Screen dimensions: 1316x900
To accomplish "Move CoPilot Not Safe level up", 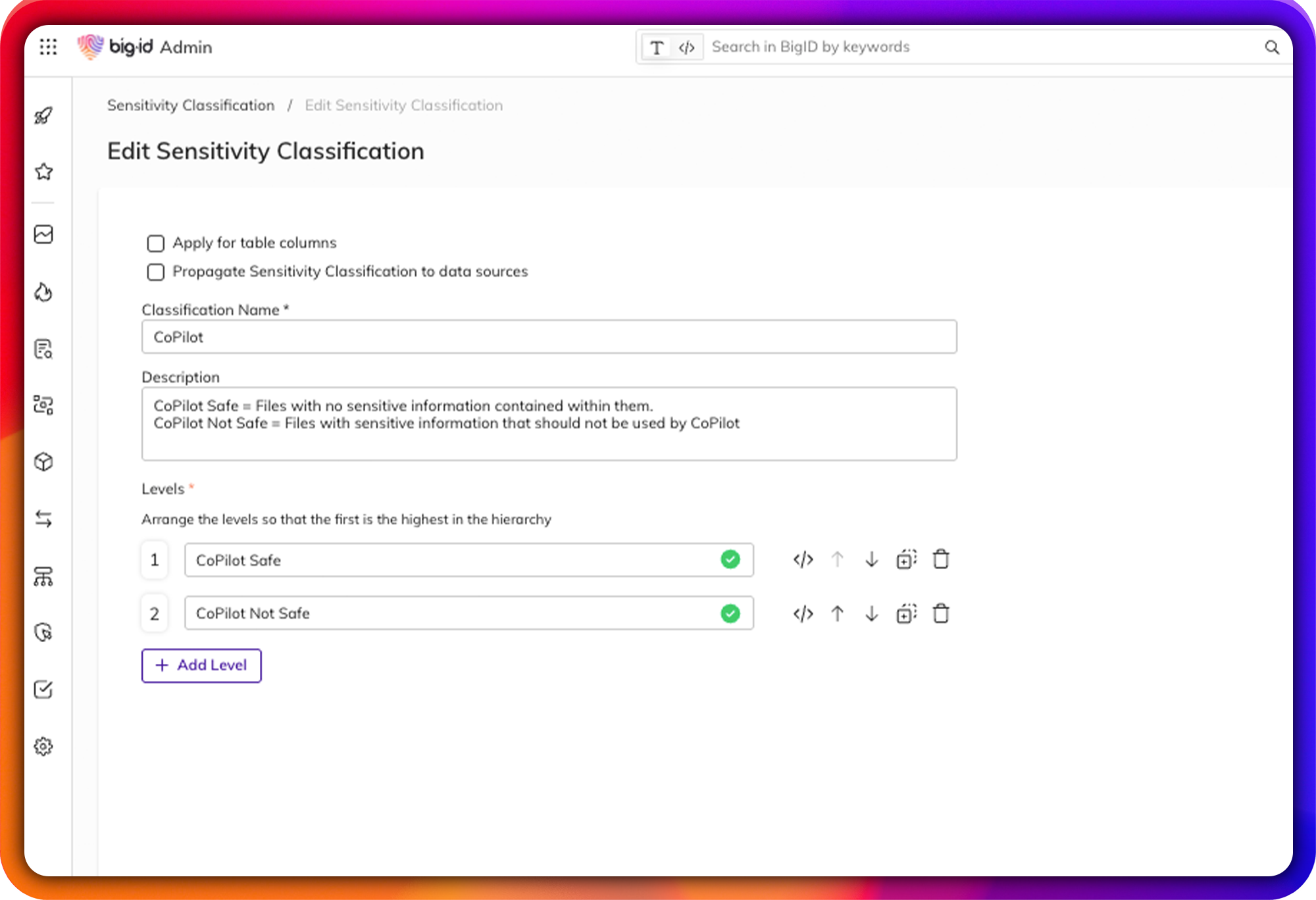I will click(837, 613).
